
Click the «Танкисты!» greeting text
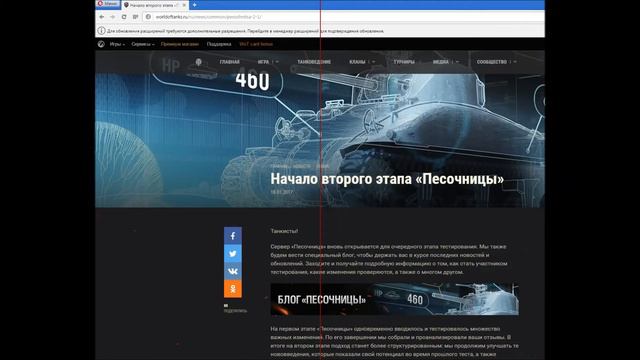coord(284,231)
